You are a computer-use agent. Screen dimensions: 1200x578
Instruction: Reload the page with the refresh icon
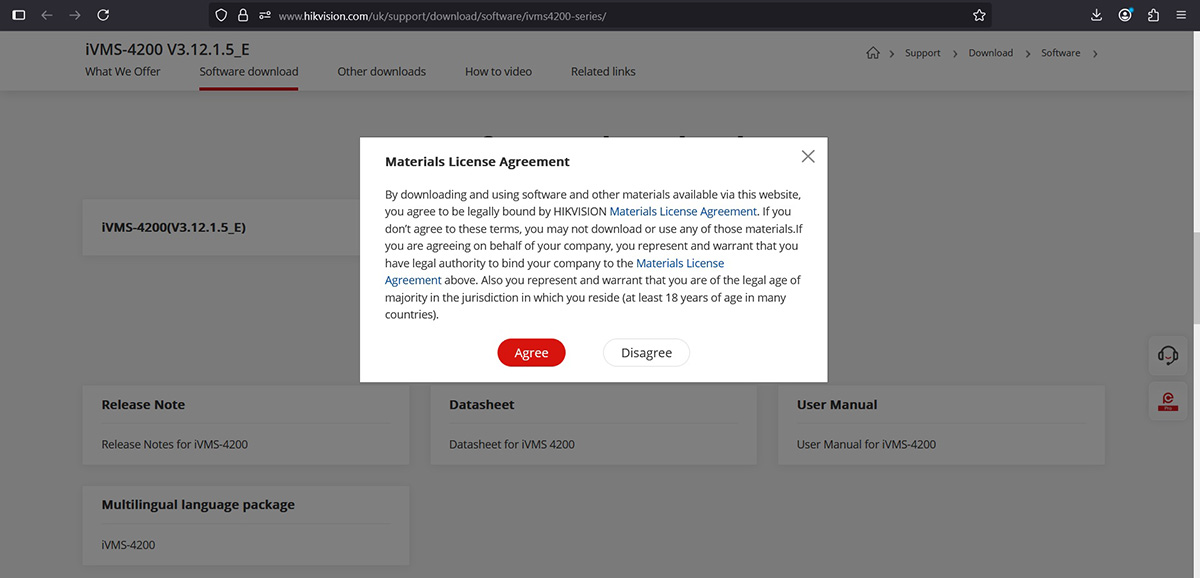pos(103,15)
